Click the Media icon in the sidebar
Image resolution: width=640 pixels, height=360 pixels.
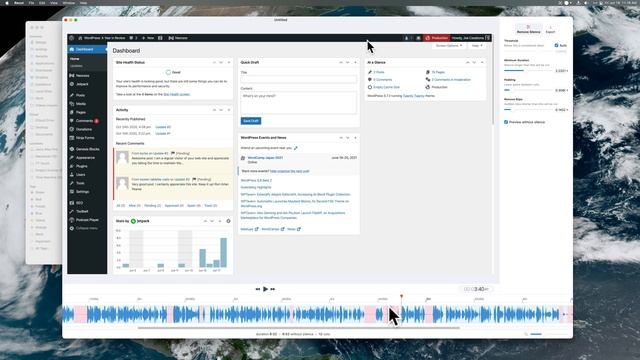pos(72,104)
